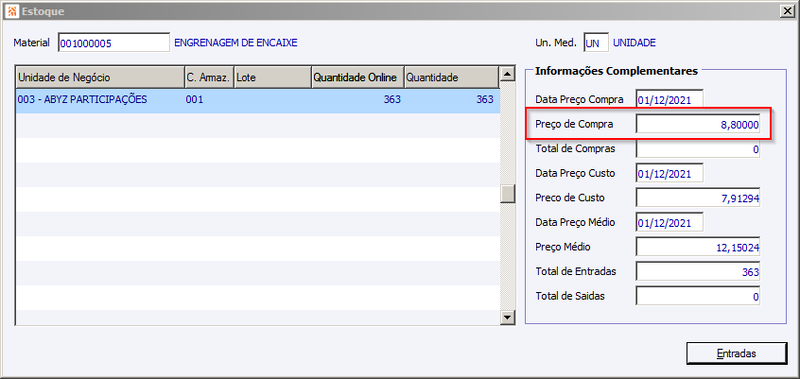Click the grid vertical scrollbar thumb
The width and height of the screenshot is (800, 379).
point(507,194)
